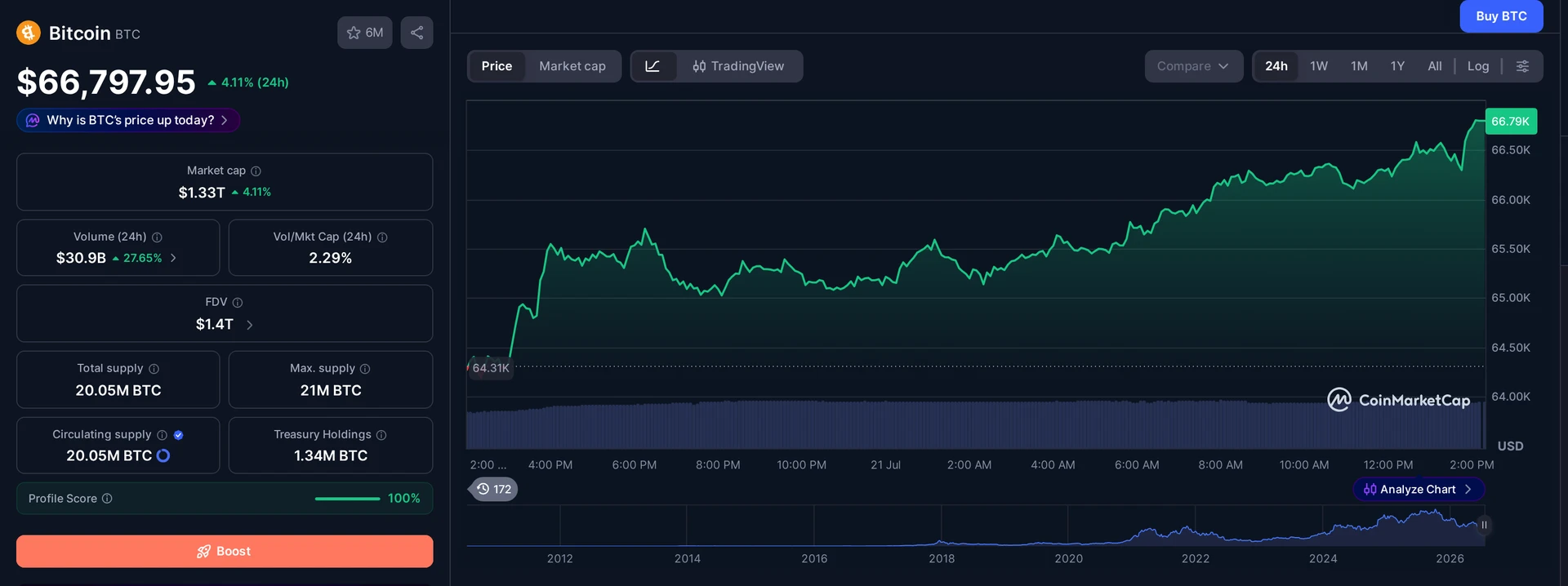Click the 1.34M BTC treasury value

331,455
